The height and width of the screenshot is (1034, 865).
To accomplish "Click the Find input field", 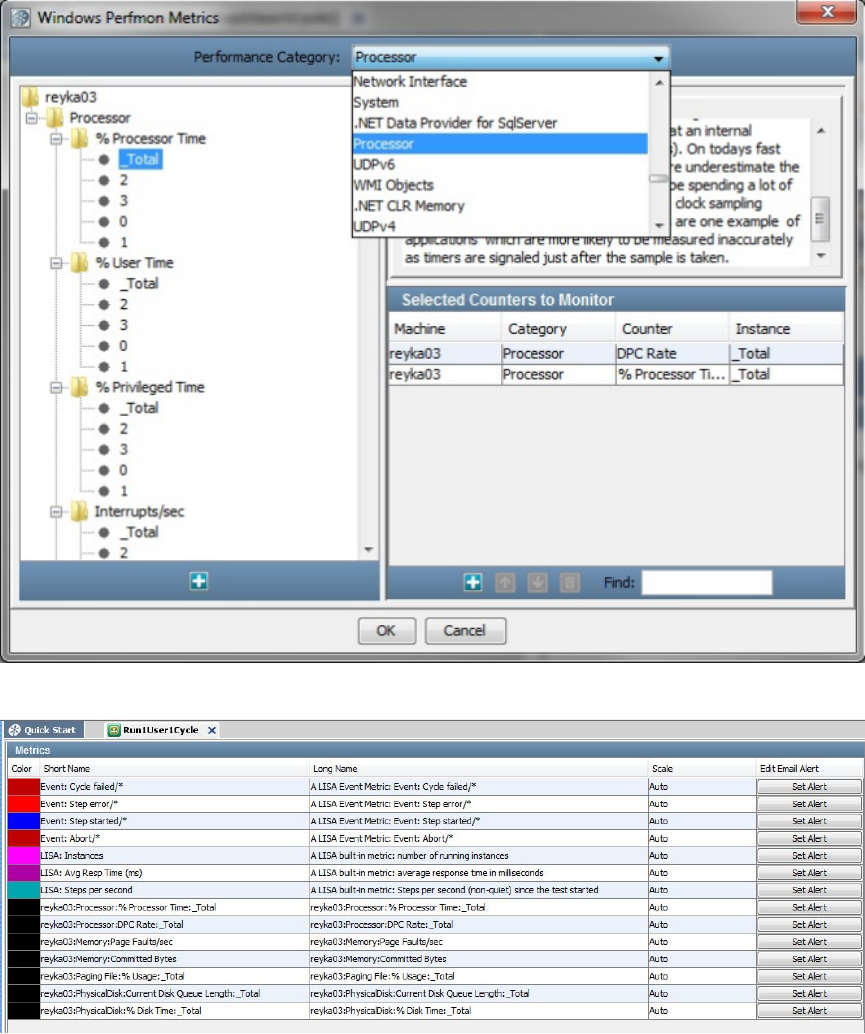I will pos(707,582).
